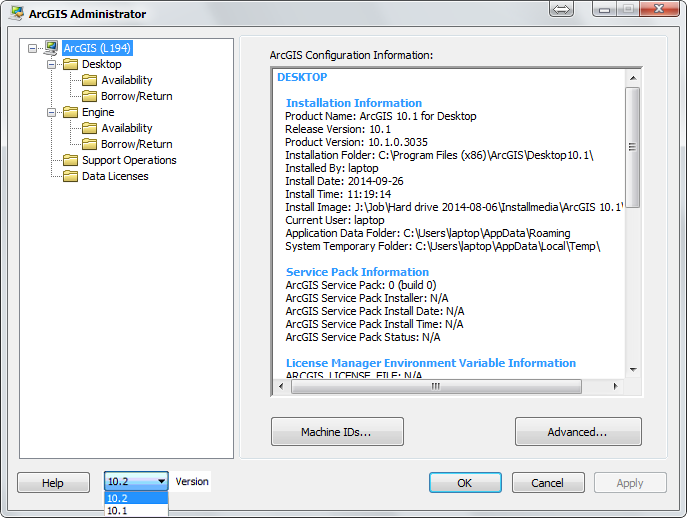Screen dimensions: 687x518
Task: Click the Support Operations folder icon
Action: click(70, 160)
